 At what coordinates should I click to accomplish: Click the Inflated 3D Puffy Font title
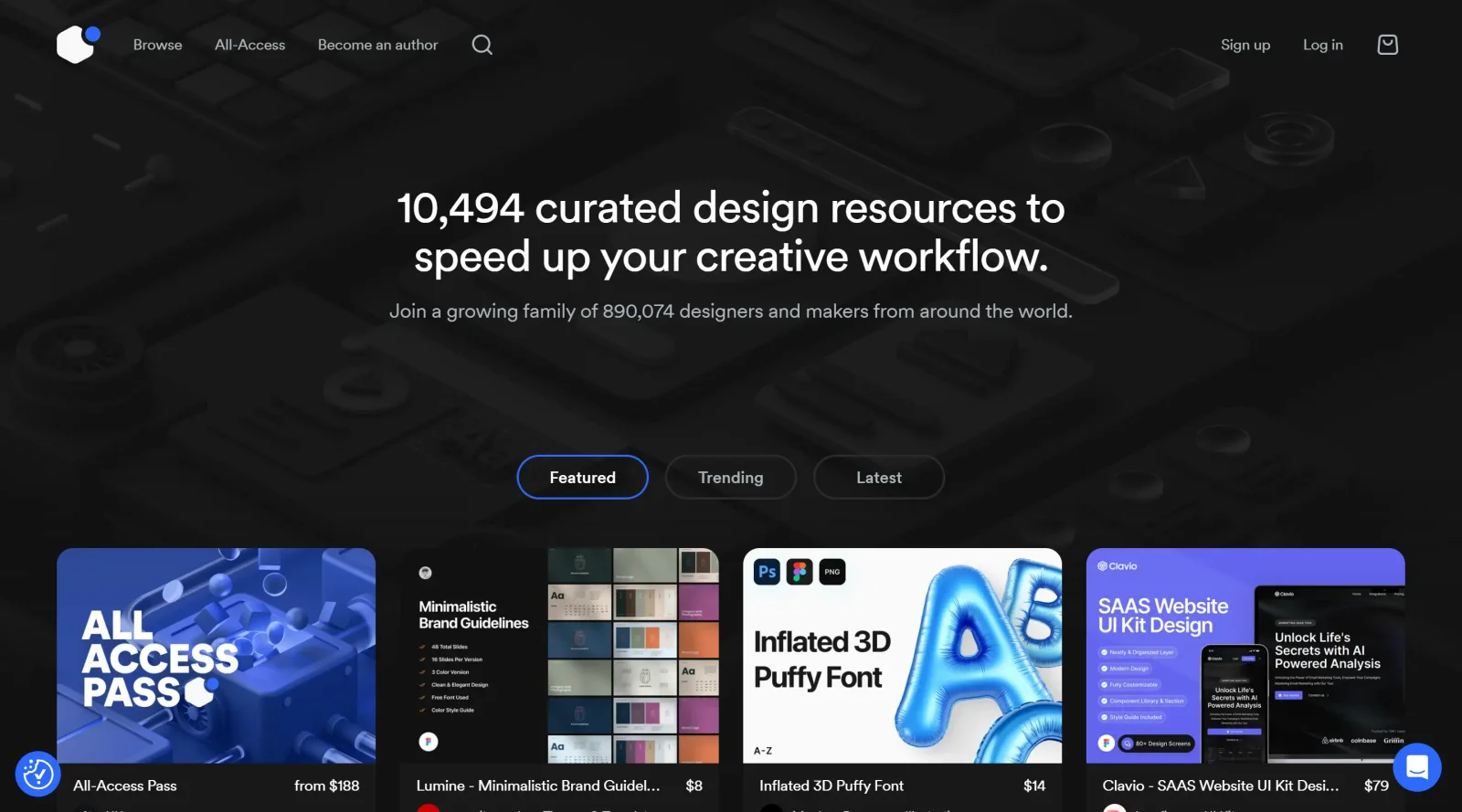tap(832, 786)
